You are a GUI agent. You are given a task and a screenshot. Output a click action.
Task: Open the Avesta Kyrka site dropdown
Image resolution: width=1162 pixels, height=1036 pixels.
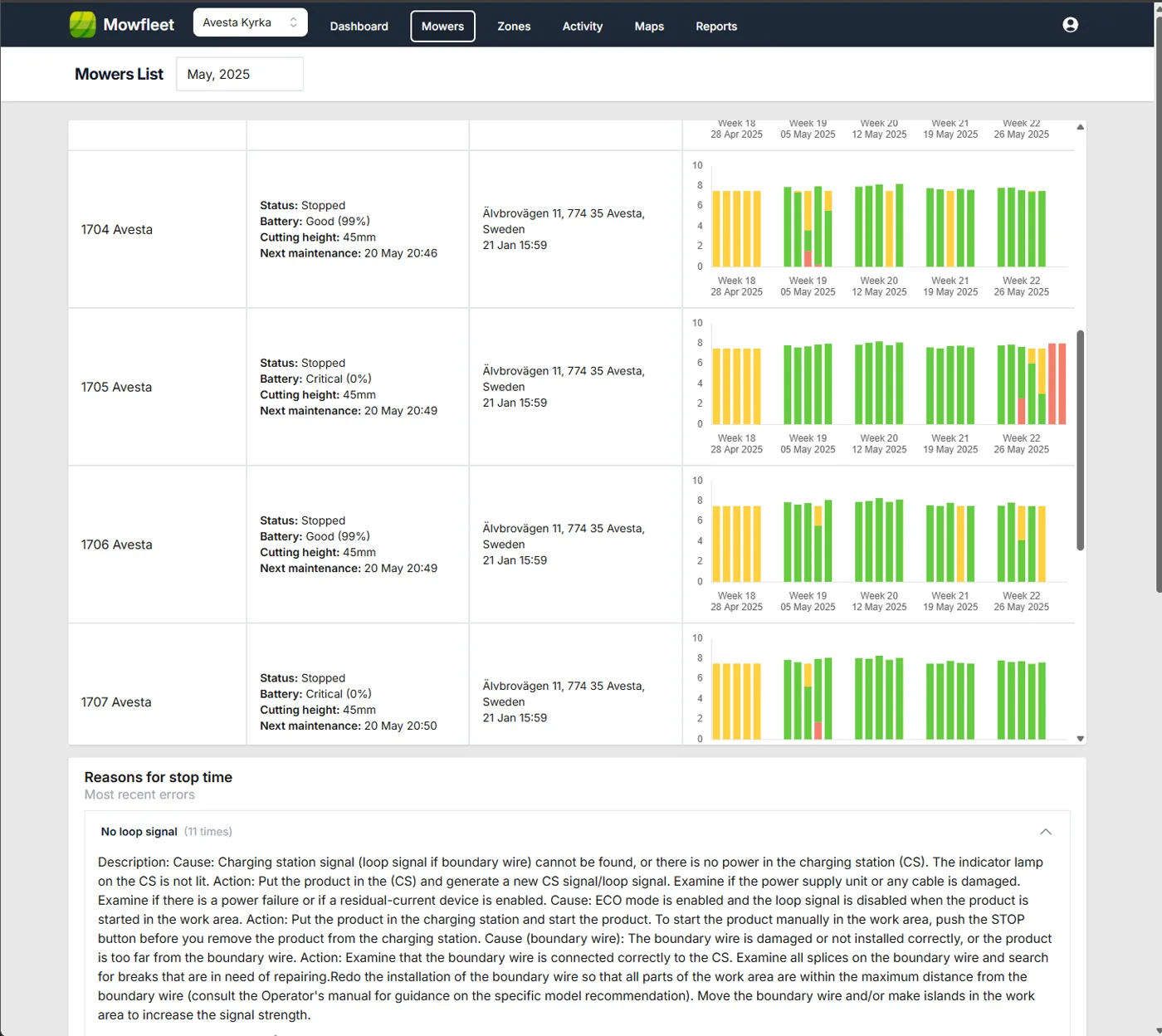pyautogui.click(x=251, y=22)
